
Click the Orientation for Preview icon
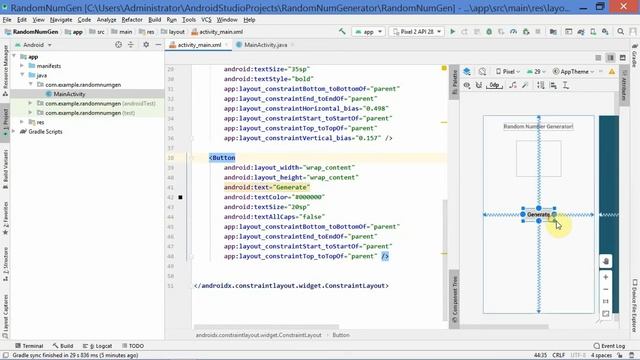pos(482,71)
